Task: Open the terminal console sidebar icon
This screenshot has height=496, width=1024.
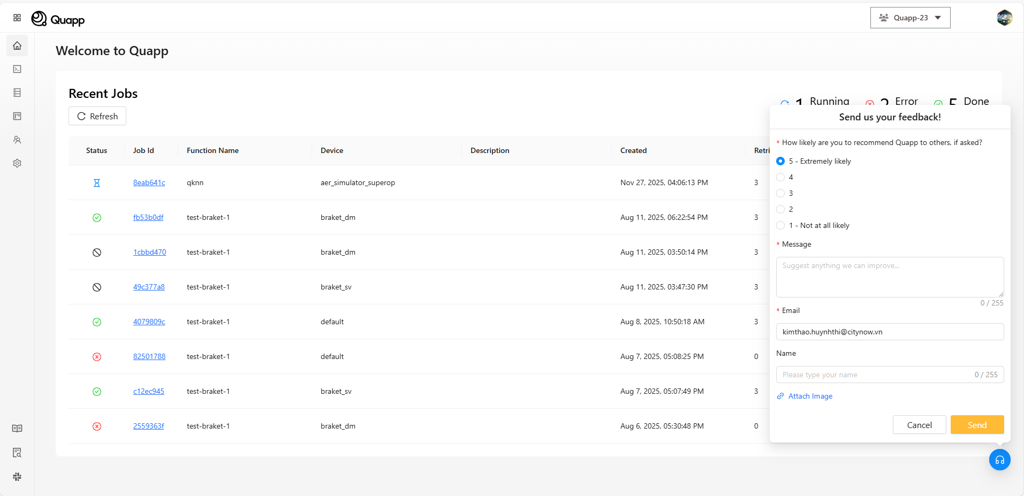Action: coord(17,69)
